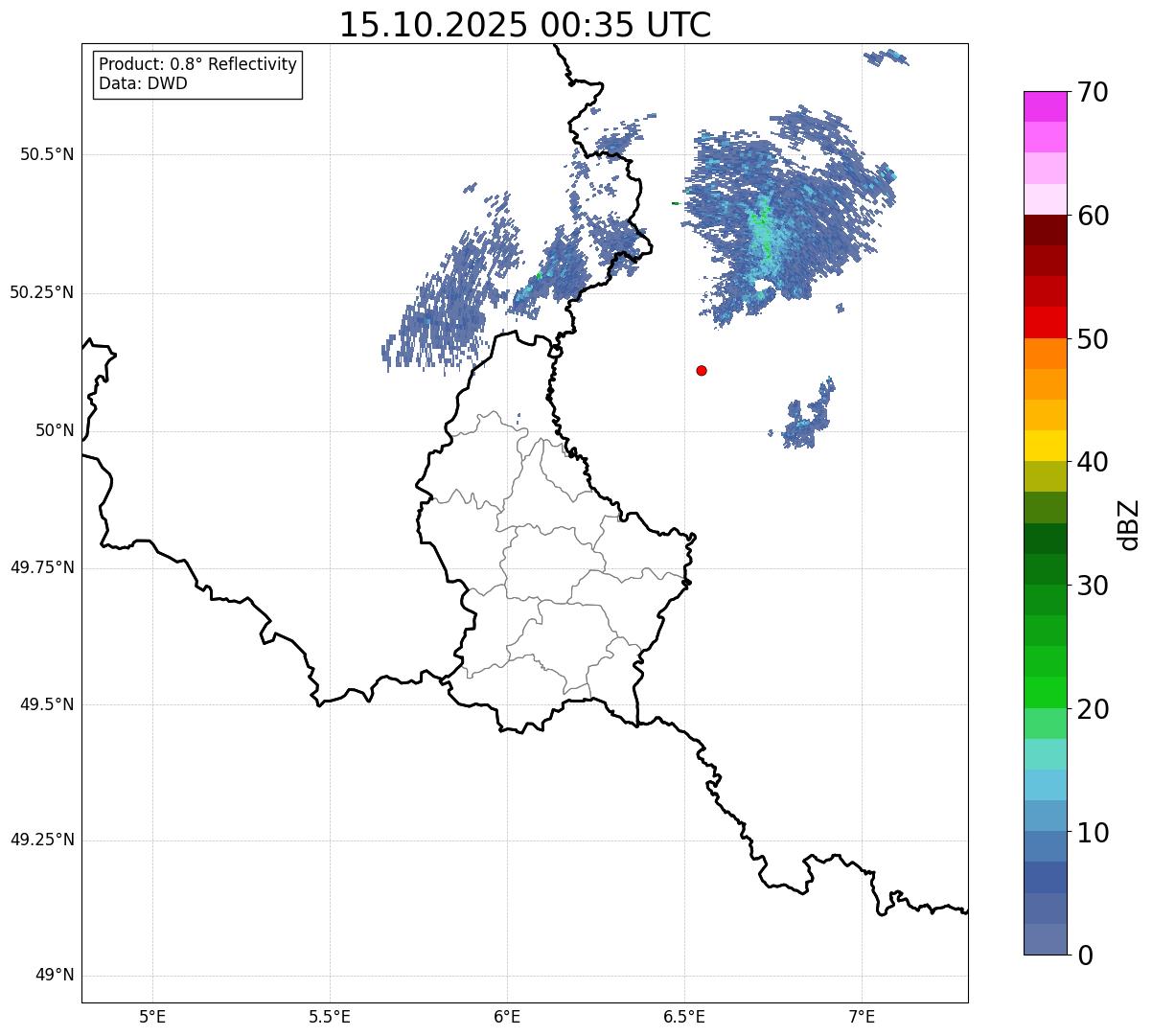1152x1036 pixels.
Task: Click the latitude label 50.5°N
Action: [x=47, y=154]
